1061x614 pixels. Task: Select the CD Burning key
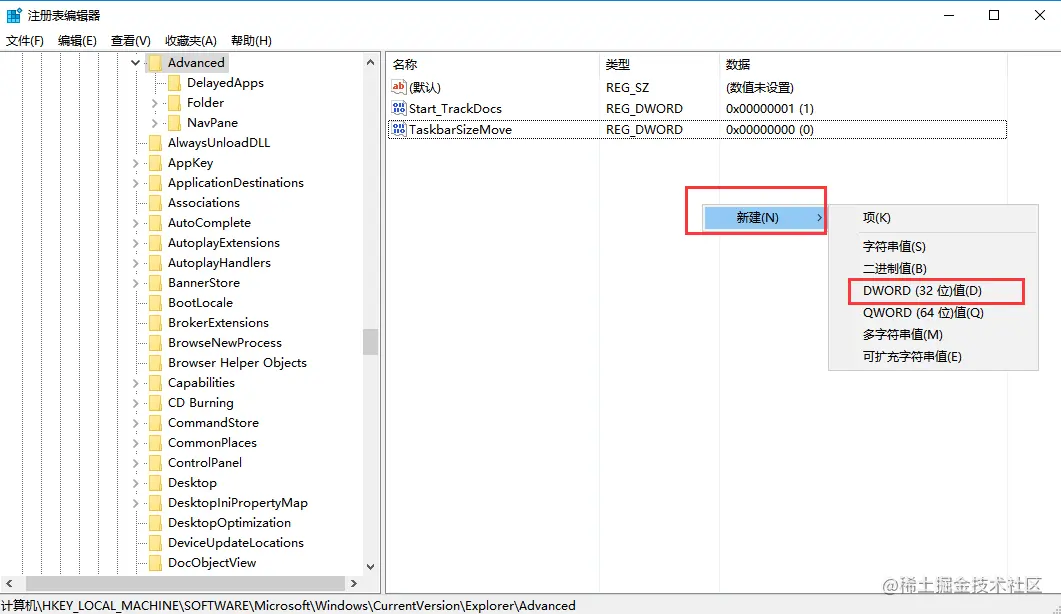pyautogui.click(x=201, y=403)
